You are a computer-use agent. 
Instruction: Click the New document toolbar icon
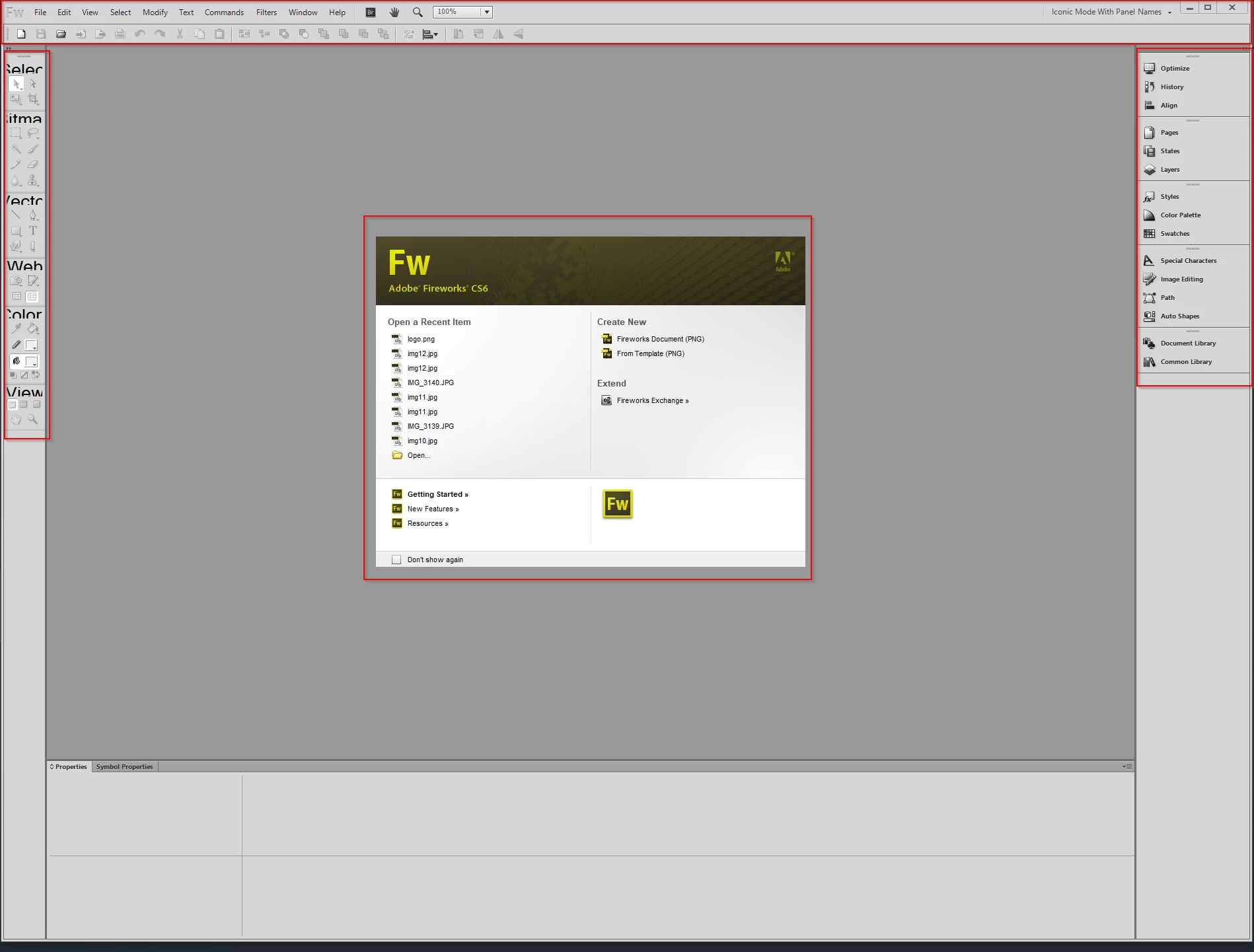(21, 34)
